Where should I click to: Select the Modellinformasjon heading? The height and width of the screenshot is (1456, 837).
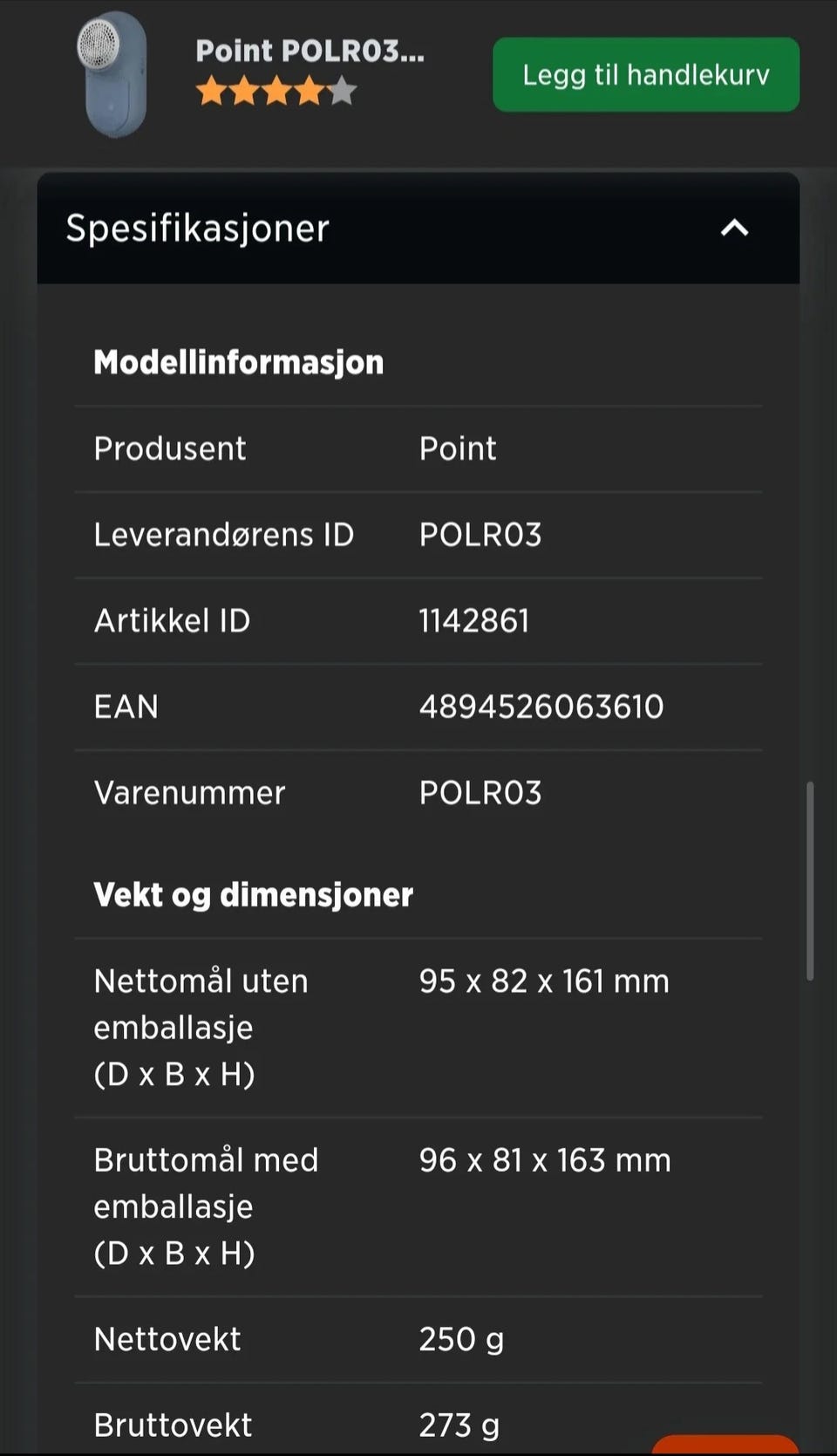pos(239,362)
